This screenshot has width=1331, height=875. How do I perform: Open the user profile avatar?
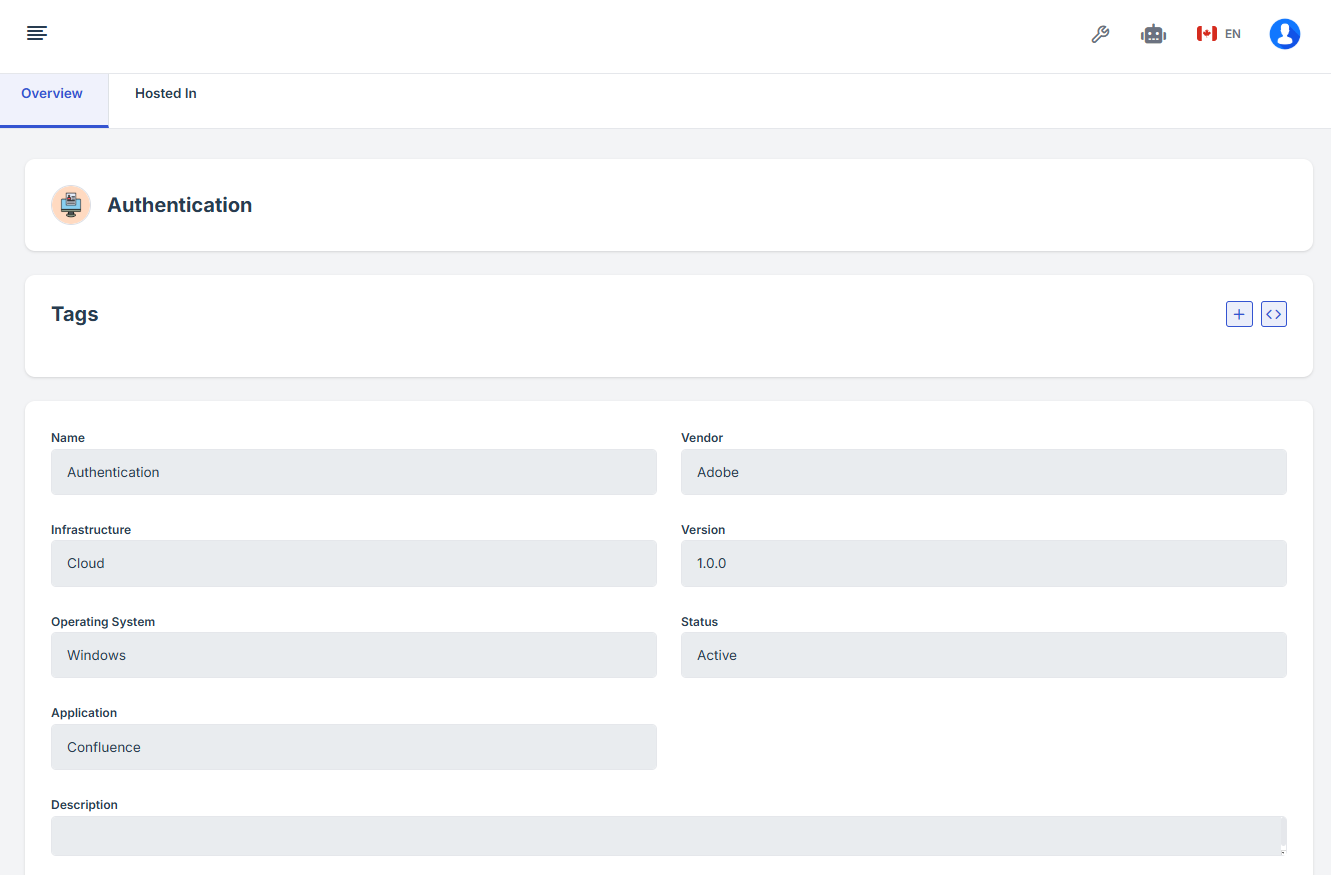[1284, 34]
